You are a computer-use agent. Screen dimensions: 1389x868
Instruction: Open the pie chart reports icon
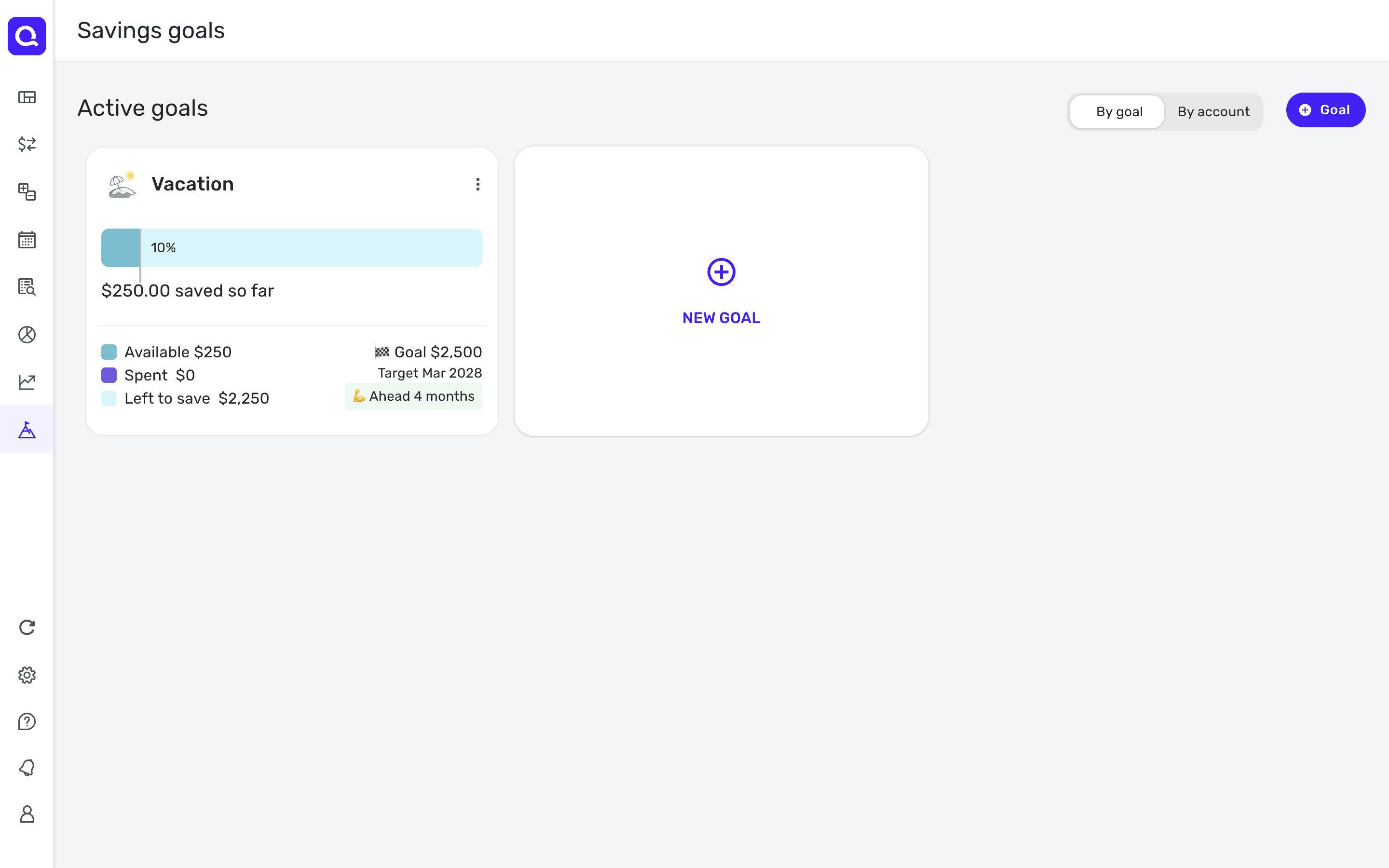click(27, 335)
